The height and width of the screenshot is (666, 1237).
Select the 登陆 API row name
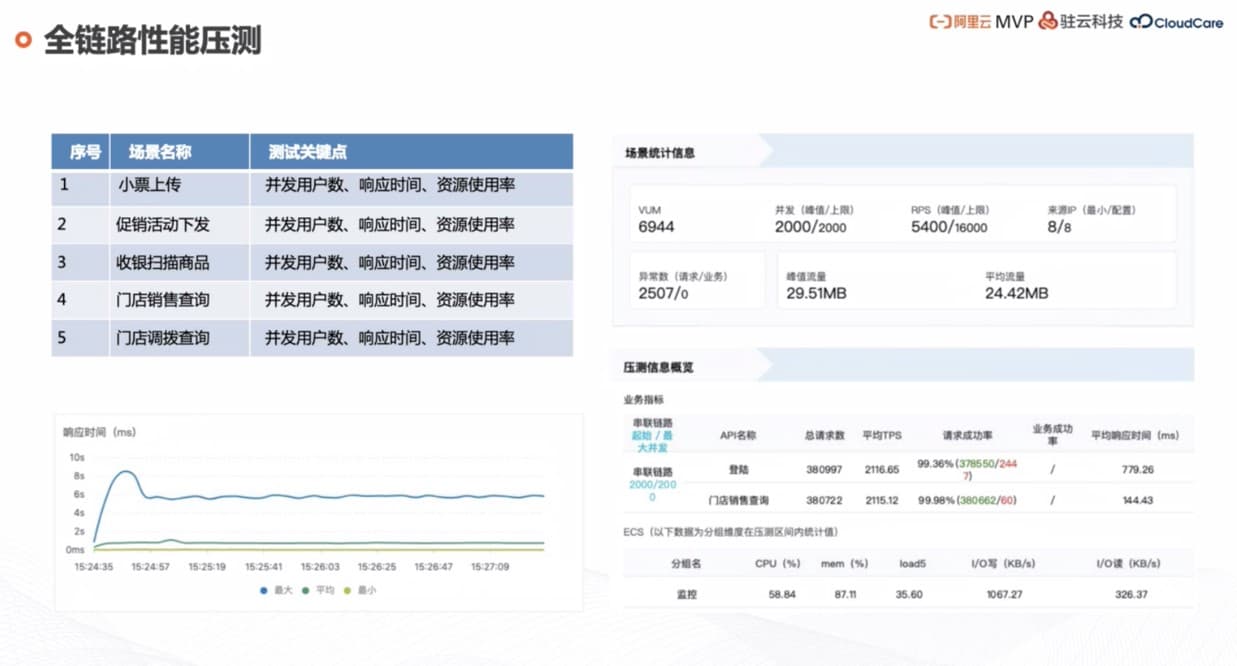[739, 469]
